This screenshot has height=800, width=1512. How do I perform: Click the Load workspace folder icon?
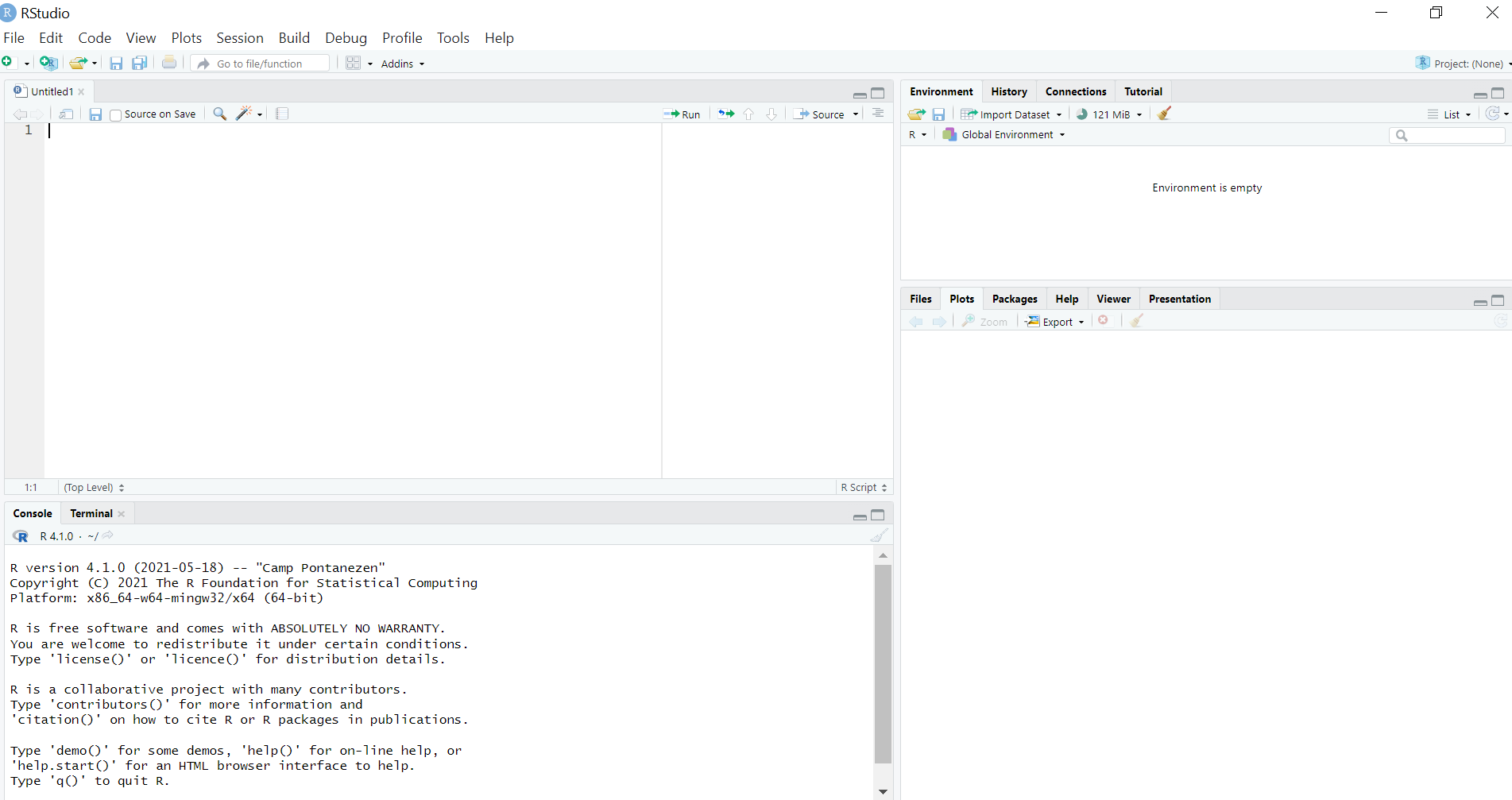click(917, 114)
